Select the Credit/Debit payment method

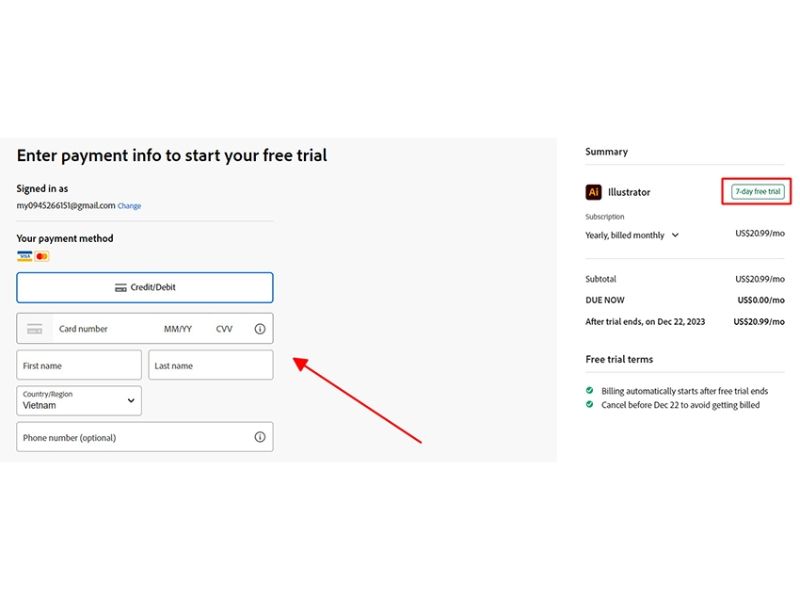coord(145,287)
